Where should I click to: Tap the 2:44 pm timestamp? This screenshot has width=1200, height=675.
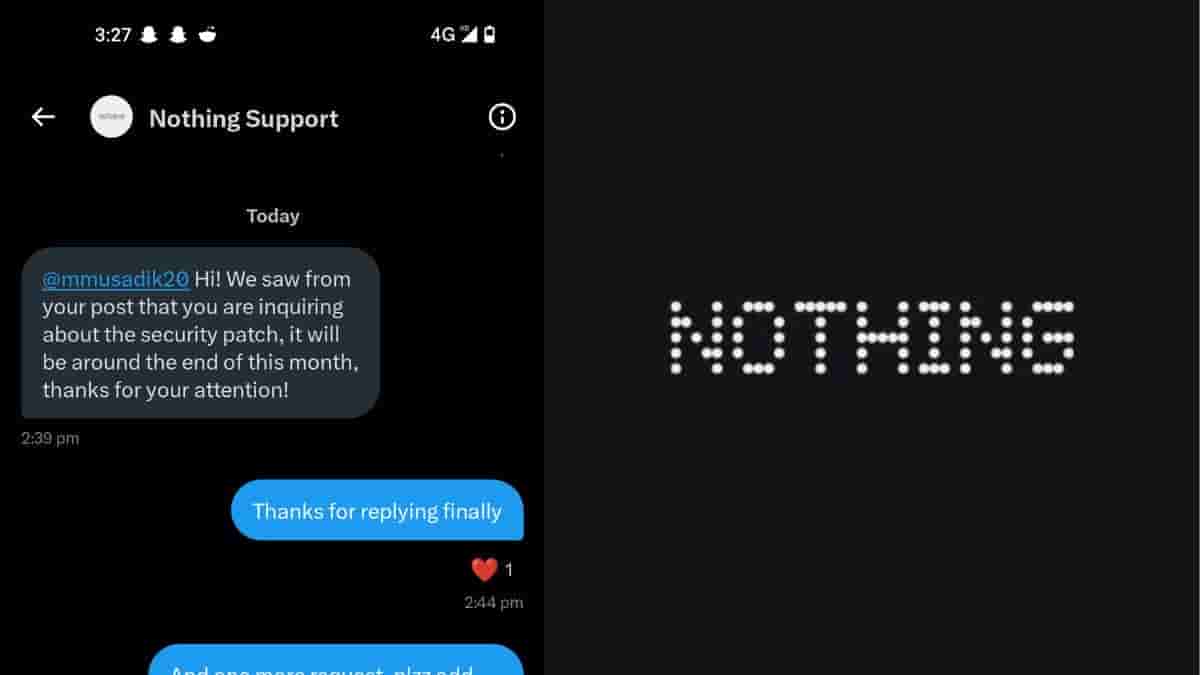[494, 603]
